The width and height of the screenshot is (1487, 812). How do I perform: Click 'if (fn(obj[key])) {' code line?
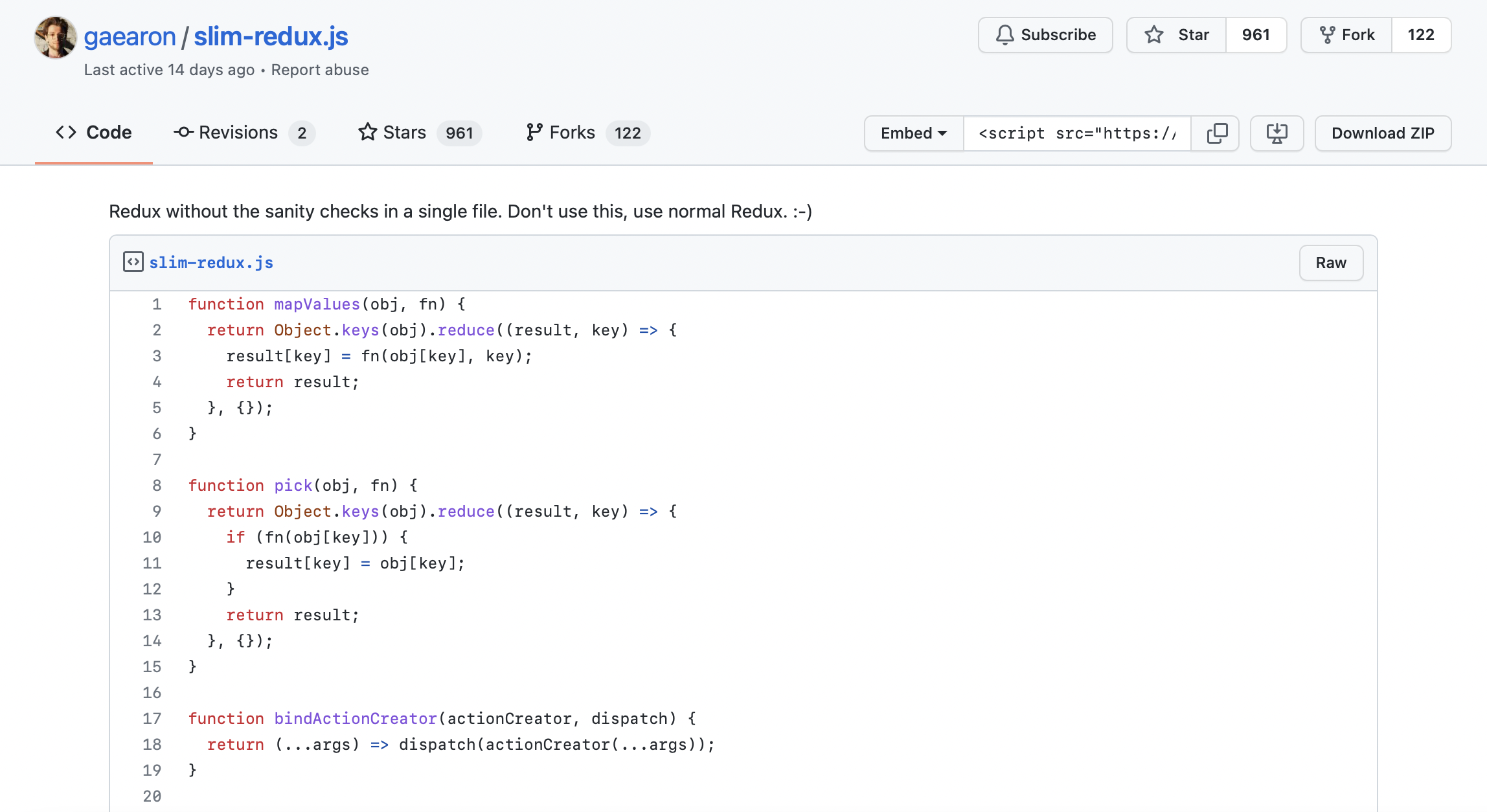[317, 537]
